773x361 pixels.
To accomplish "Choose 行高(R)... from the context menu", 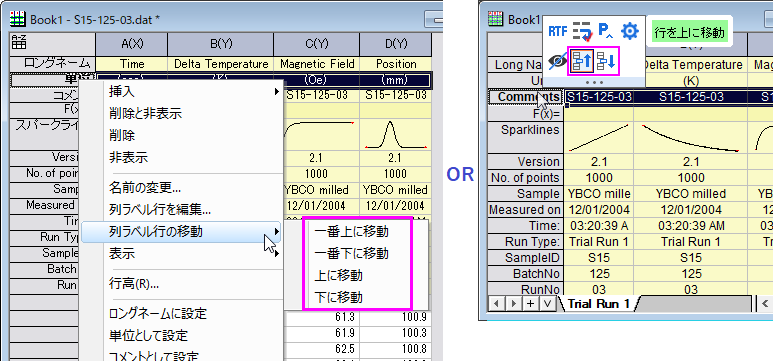I will coord(181,284).
